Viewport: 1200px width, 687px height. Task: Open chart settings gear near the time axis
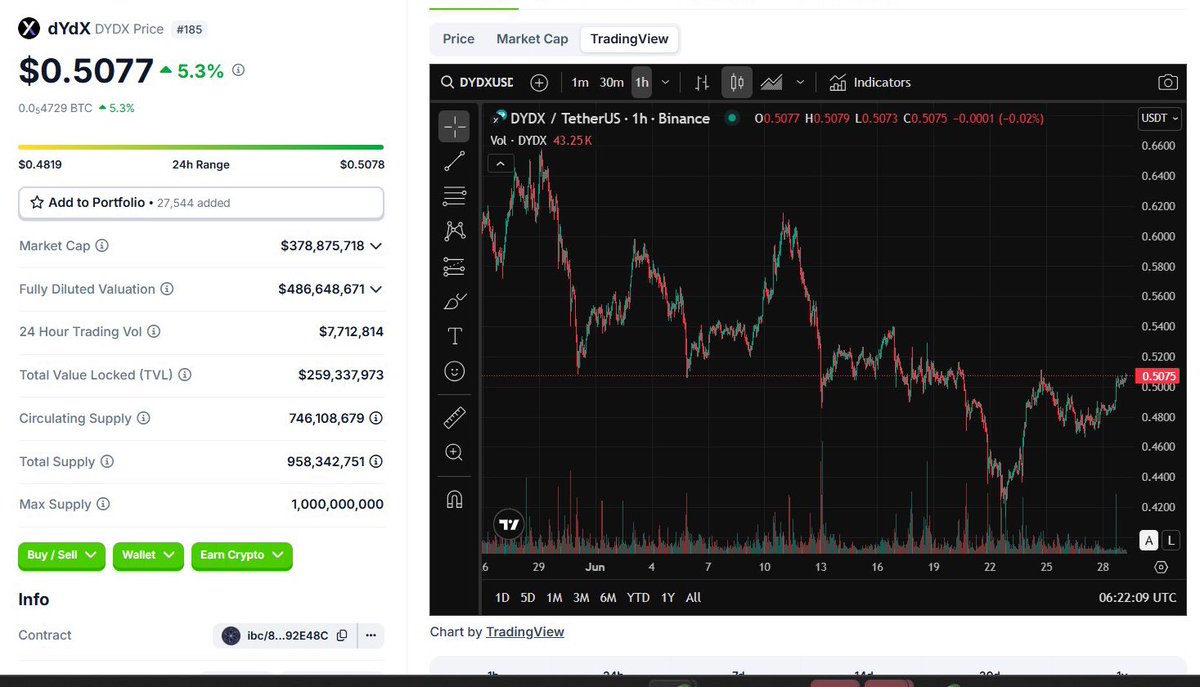[1161, 567]
